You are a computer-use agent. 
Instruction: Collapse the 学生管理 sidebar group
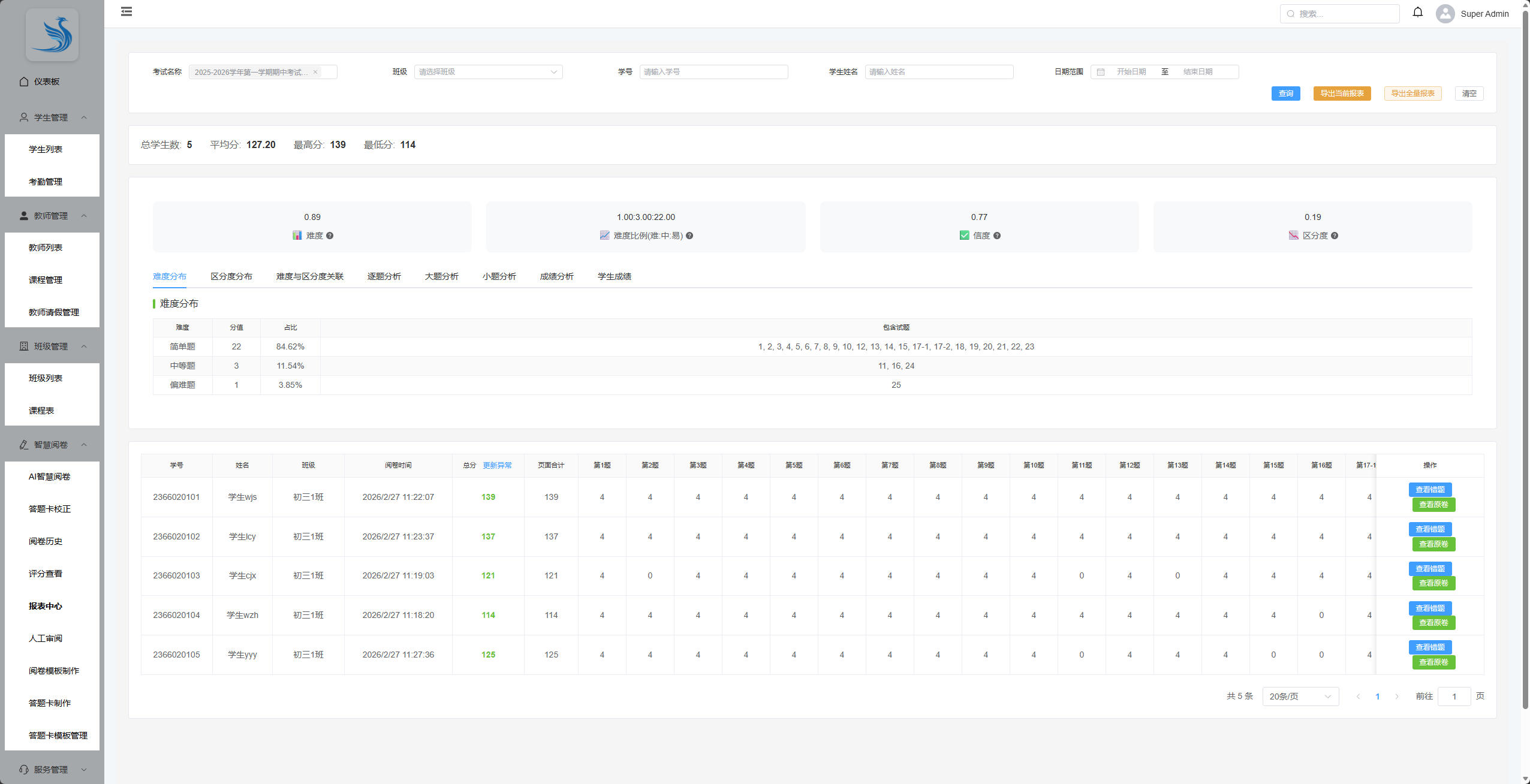(52, 117)
